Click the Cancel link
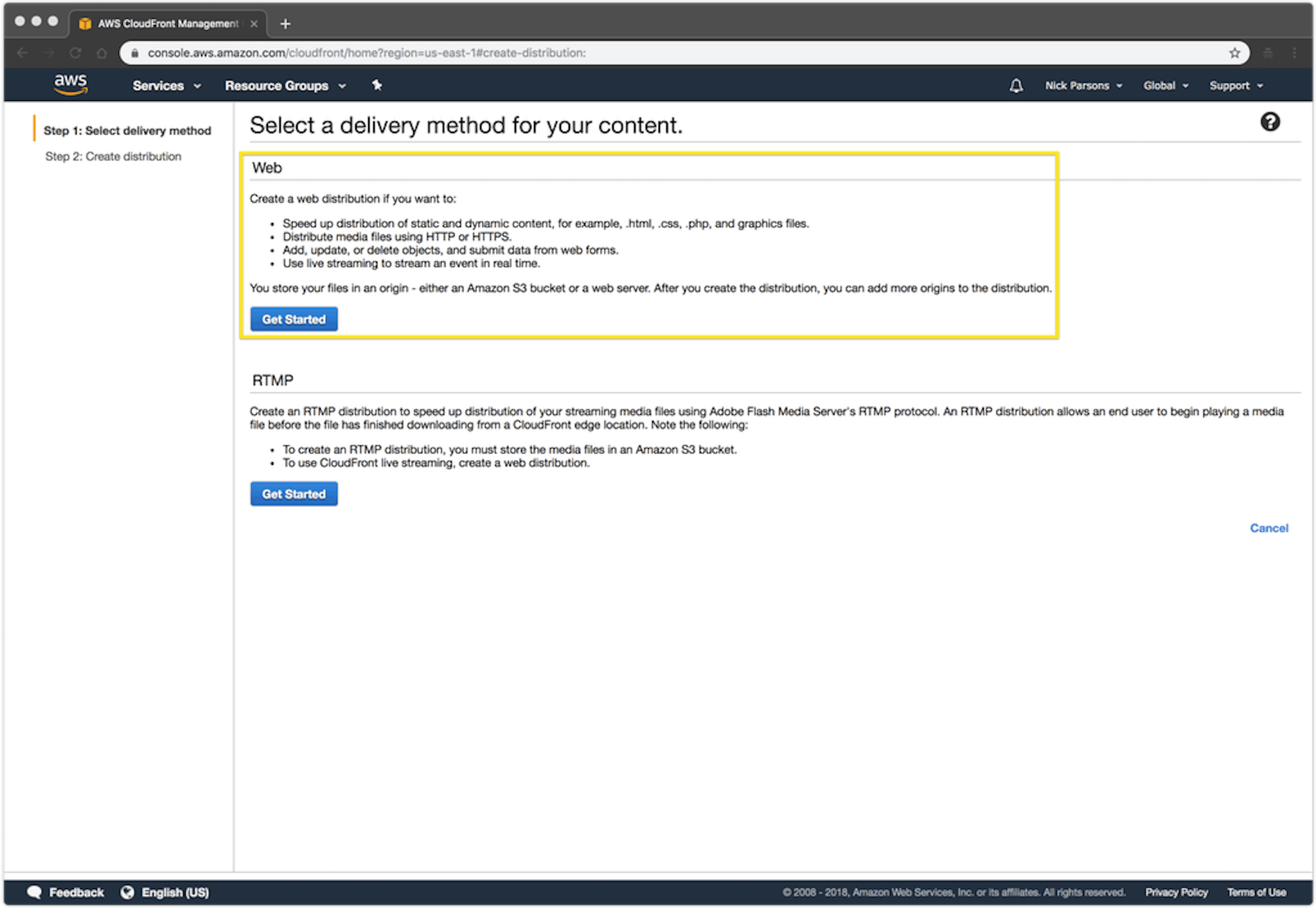This screenshot has width=1316, height=909. pyautogui.click(x=1269, y=528)
